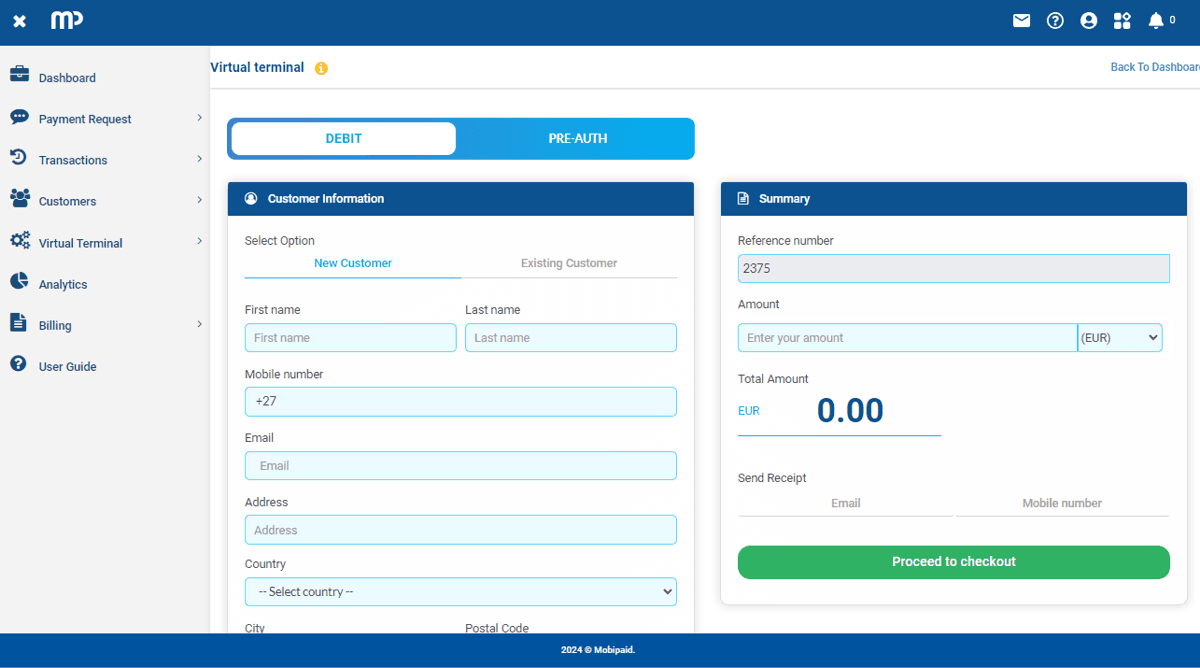Close the sidebar with the X icon
The height and width of the screenshot is (668, 1200).
pos(20,21)
